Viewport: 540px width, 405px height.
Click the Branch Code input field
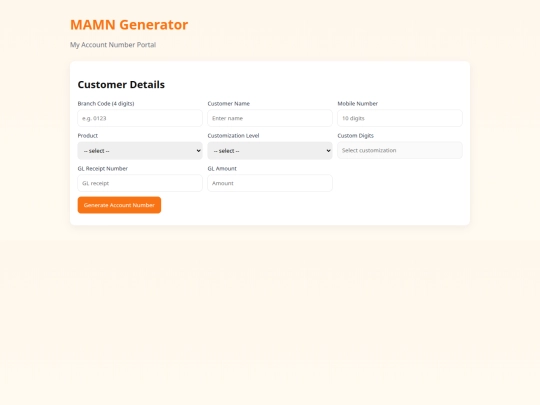[x=140, y=118]
